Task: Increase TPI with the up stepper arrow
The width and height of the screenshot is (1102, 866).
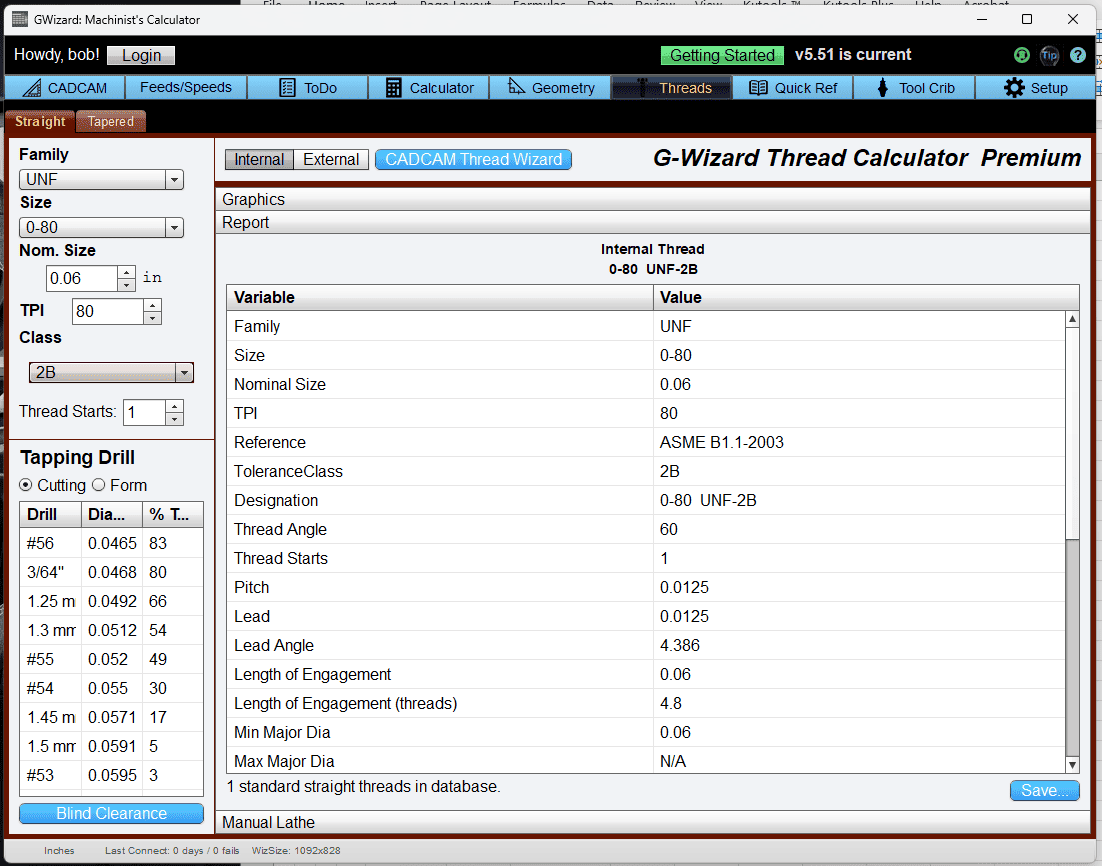Action: pyautogui.click(x=152, y=304)
